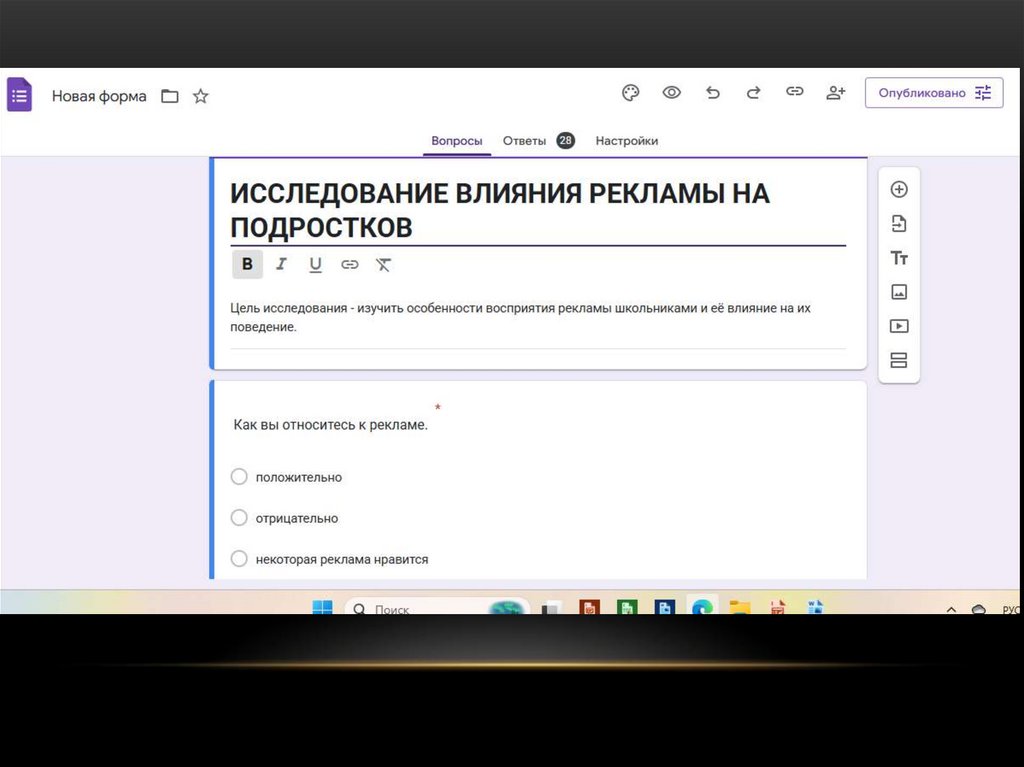
Task: Click the undo arrow icon
Action: coord(713,93)
